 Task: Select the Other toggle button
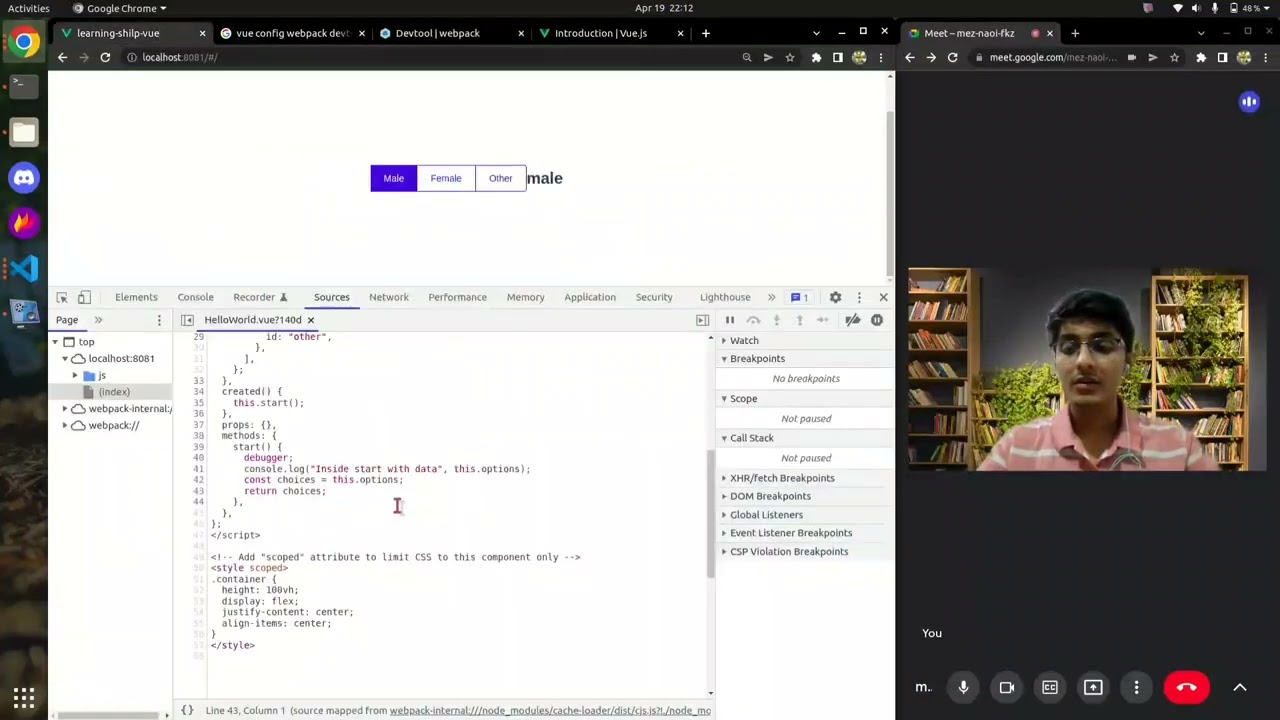(x=501, y=178)
